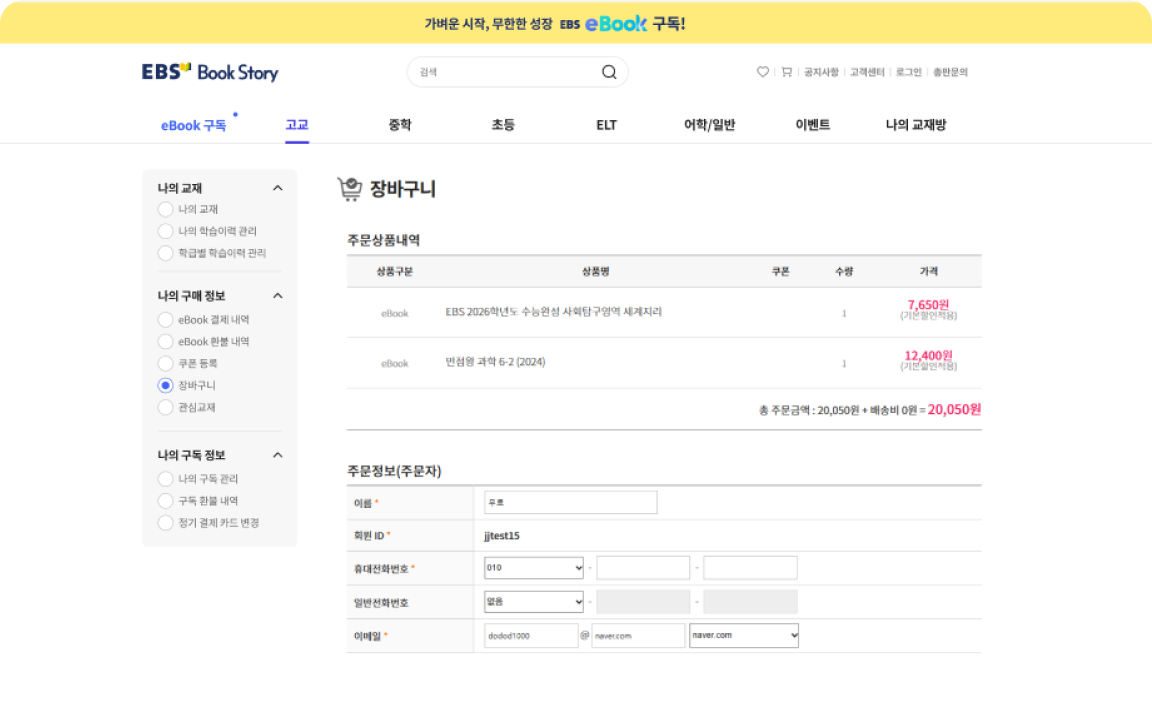The width and height of the screenshot is (1152, 712).
Task: Click the cart icon beside 장바구니 heading
Action: click(350, 189)
